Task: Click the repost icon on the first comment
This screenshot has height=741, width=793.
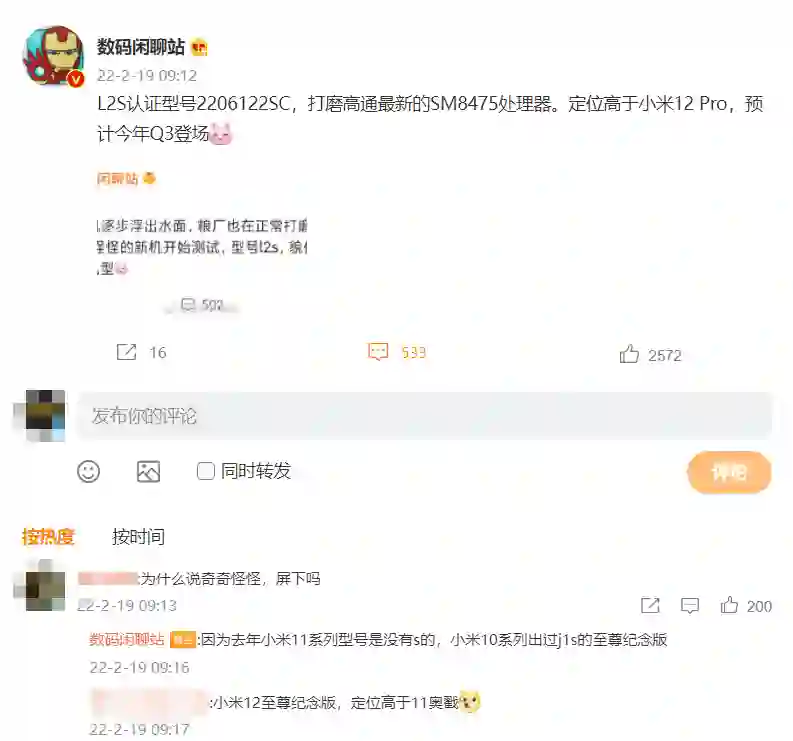Action: (x=650, y=605)
